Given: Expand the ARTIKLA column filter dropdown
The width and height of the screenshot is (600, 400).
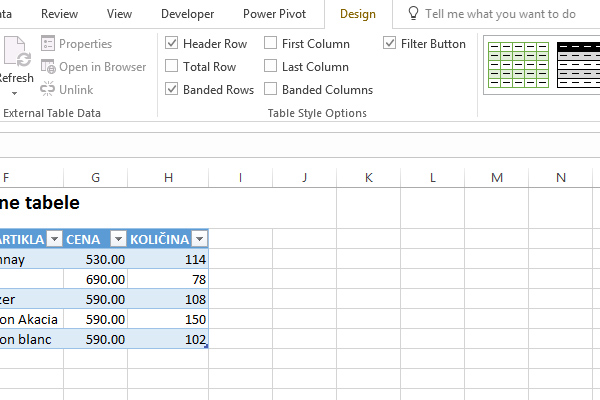Looking at the screenshot, I should click(53, 239).
